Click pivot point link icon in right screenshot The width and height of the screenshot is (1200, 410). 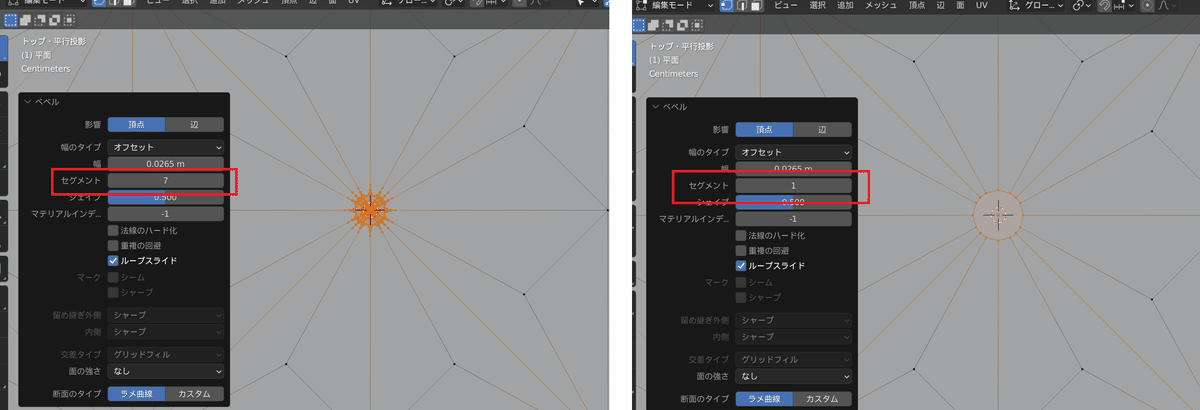point(1079,6)
